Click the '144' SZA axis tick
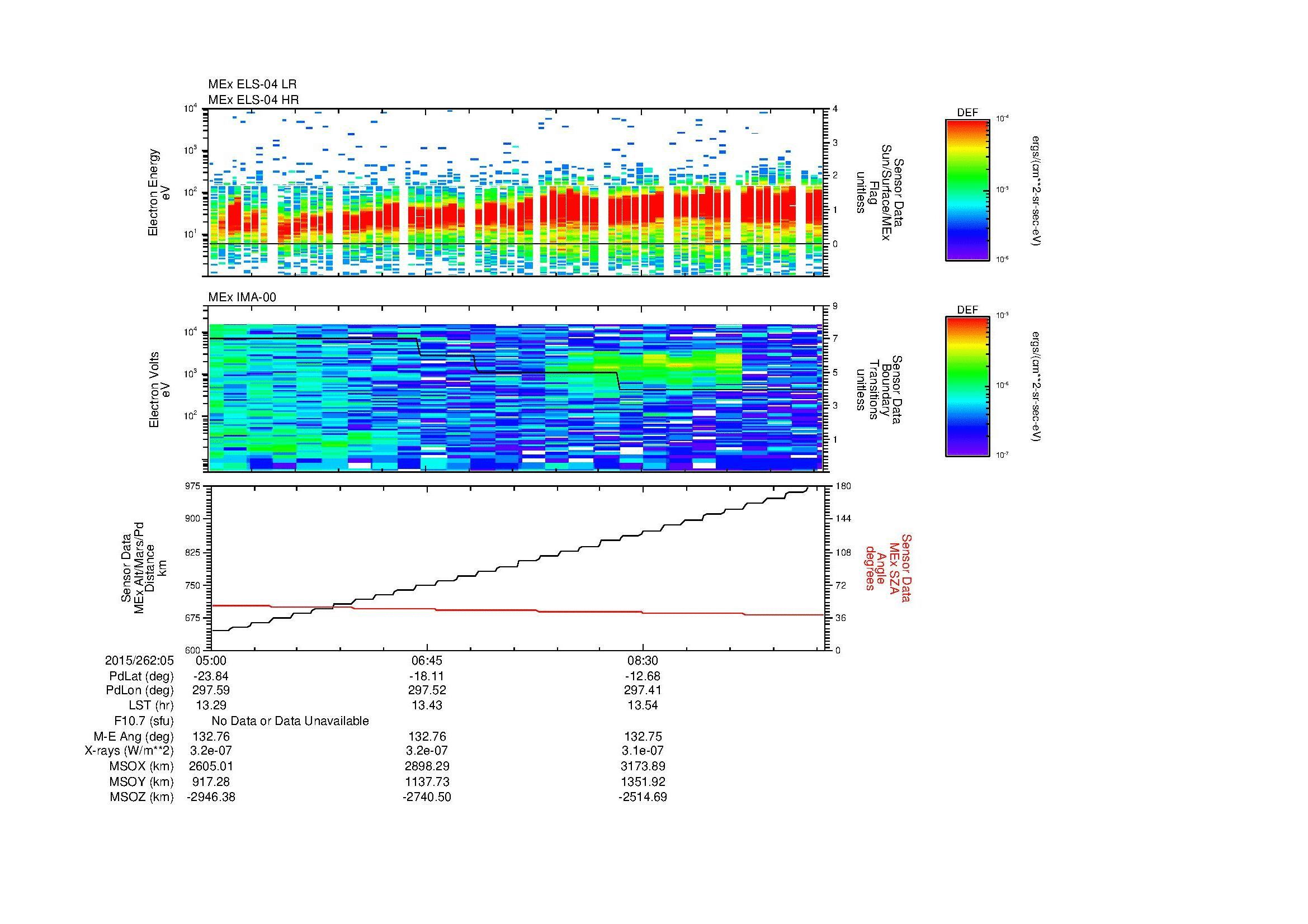This screenshot has width=1308, height=924. point(843,519)
